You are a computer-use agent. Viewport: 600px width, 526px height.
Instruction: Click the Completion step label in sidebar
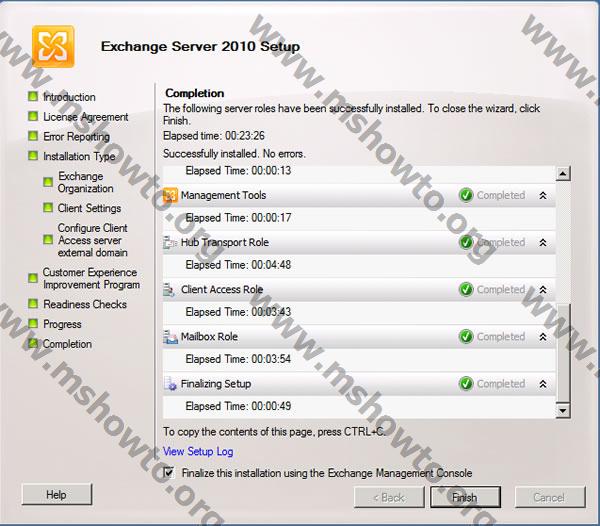point(67,344)
